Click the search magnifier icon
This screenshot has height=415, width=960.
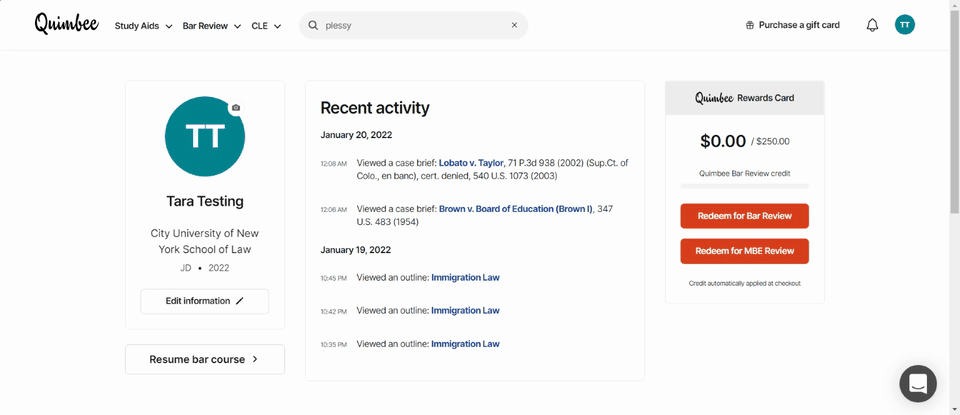[x=313, y=26]
